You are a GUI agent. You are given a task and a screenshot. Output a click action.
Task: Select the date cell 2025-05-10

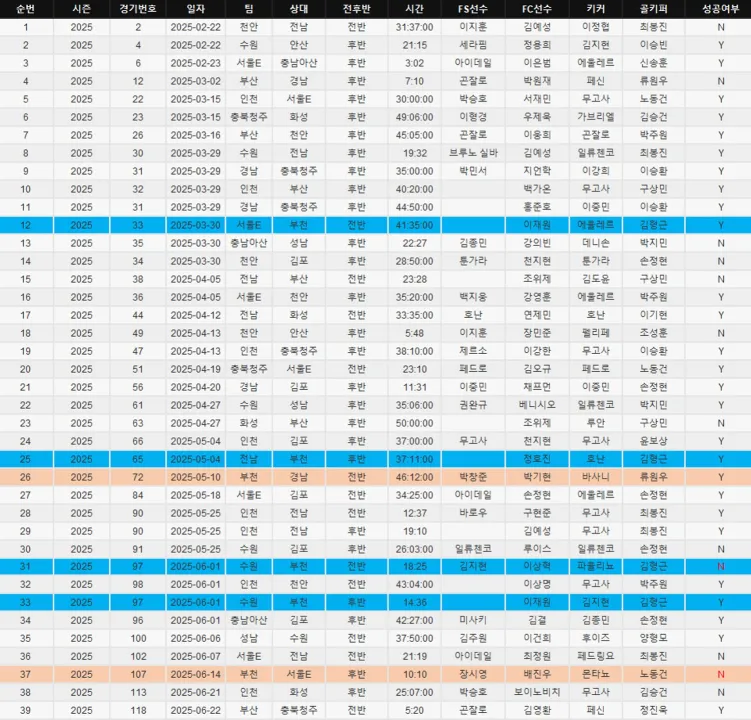coord(196,476)
